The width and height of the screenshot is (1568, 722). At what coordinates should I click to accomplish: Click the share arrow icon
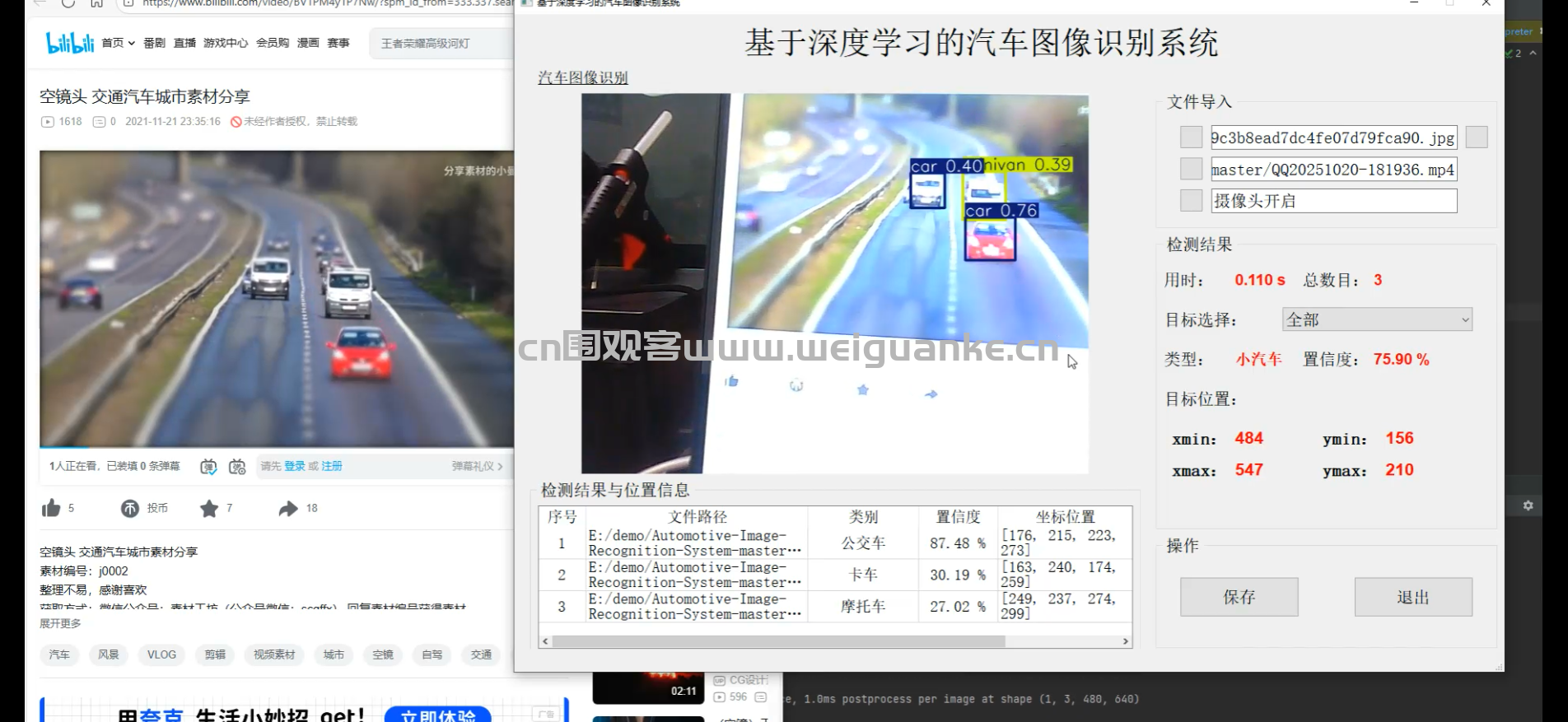point(287,508)
